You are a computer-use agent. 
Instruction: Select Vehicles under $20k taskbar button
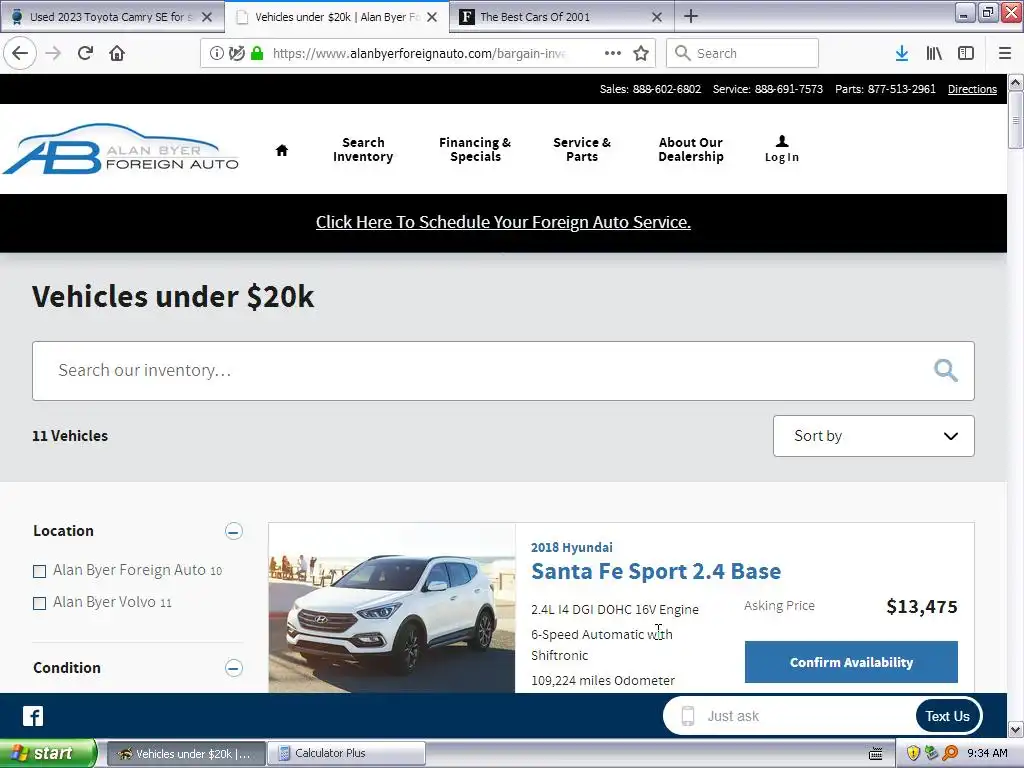pos(185,753)
